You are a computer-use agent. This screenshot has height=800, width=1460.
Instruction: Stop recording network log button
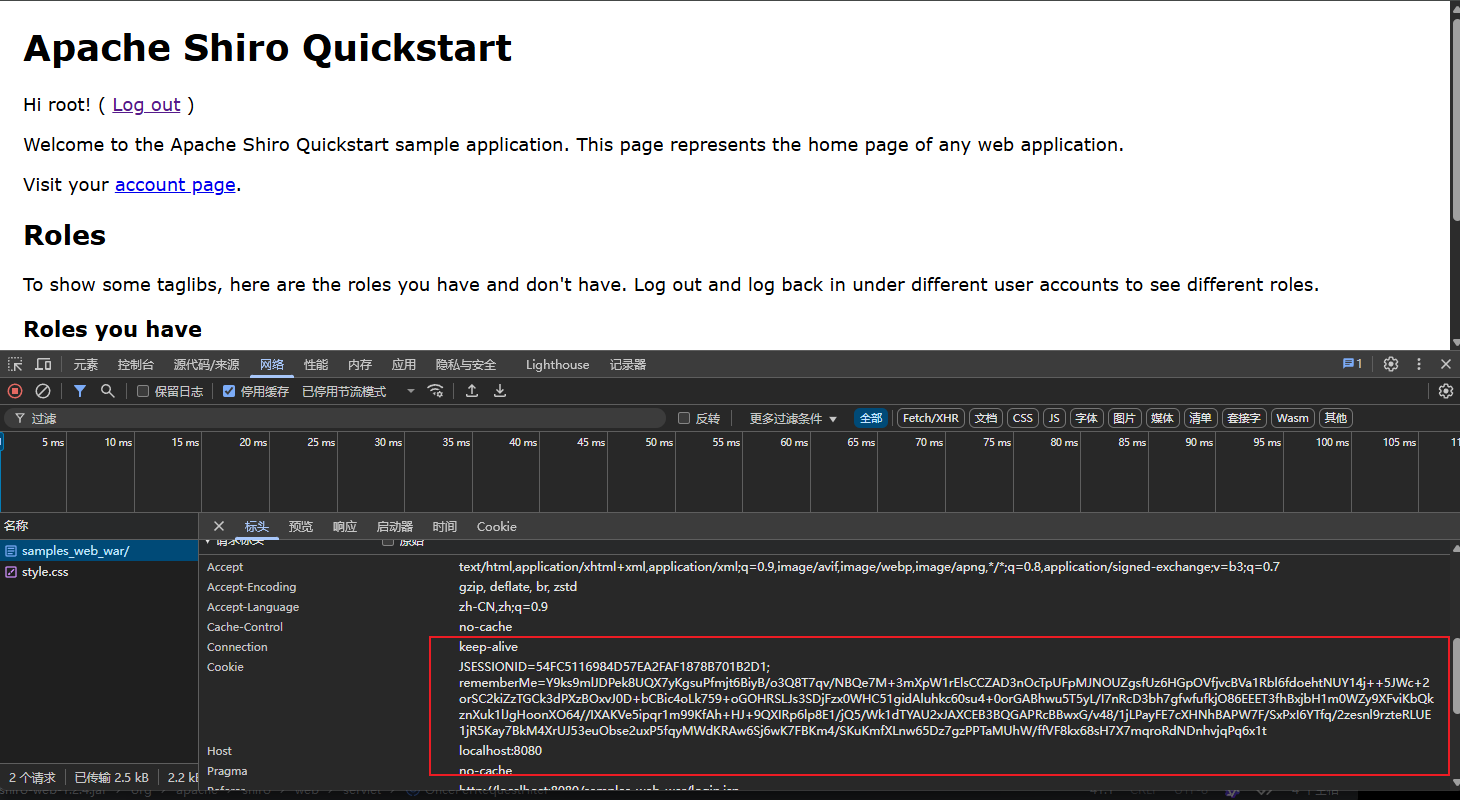(15, 391)
